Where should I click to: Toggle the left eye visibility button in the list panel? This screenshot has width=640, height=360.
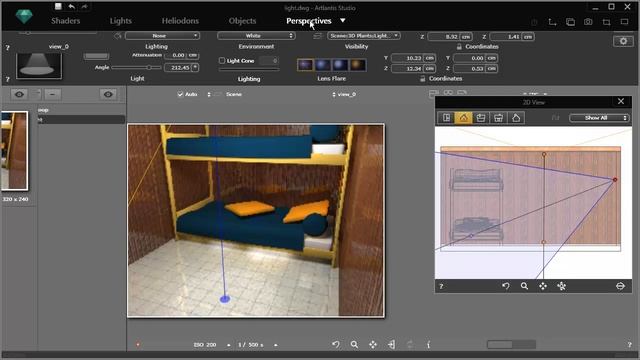pyautogui.click(x=19, y=94)
